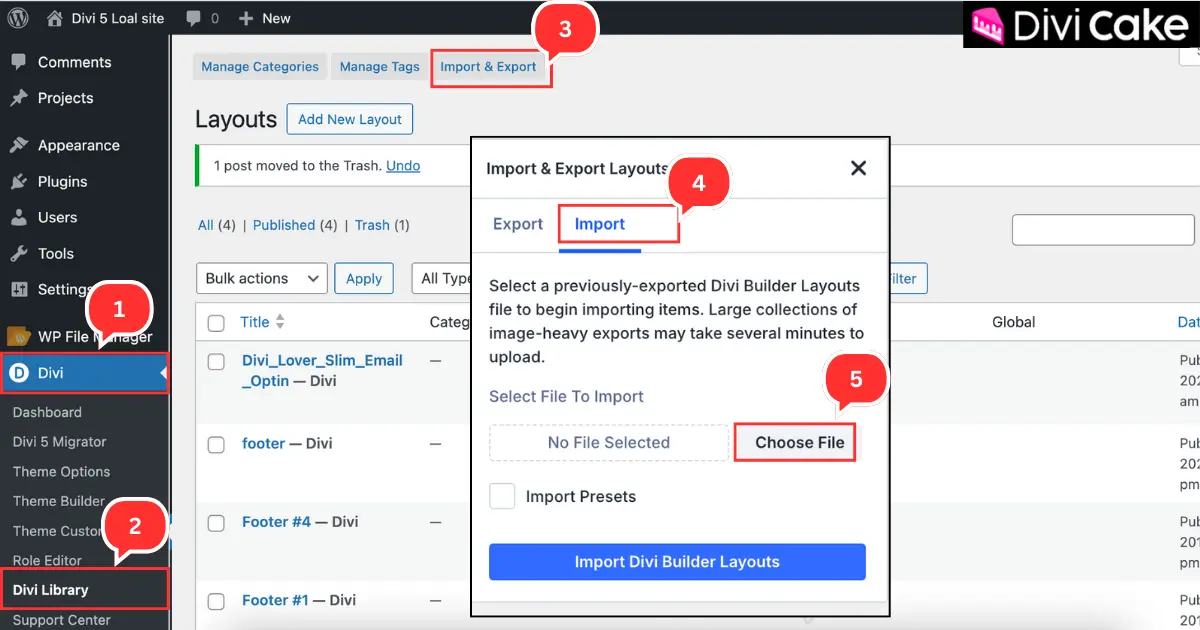This screenshot has width=1200, height=630.
Task: Click the Projects pin icon
Action: [19, 98]
